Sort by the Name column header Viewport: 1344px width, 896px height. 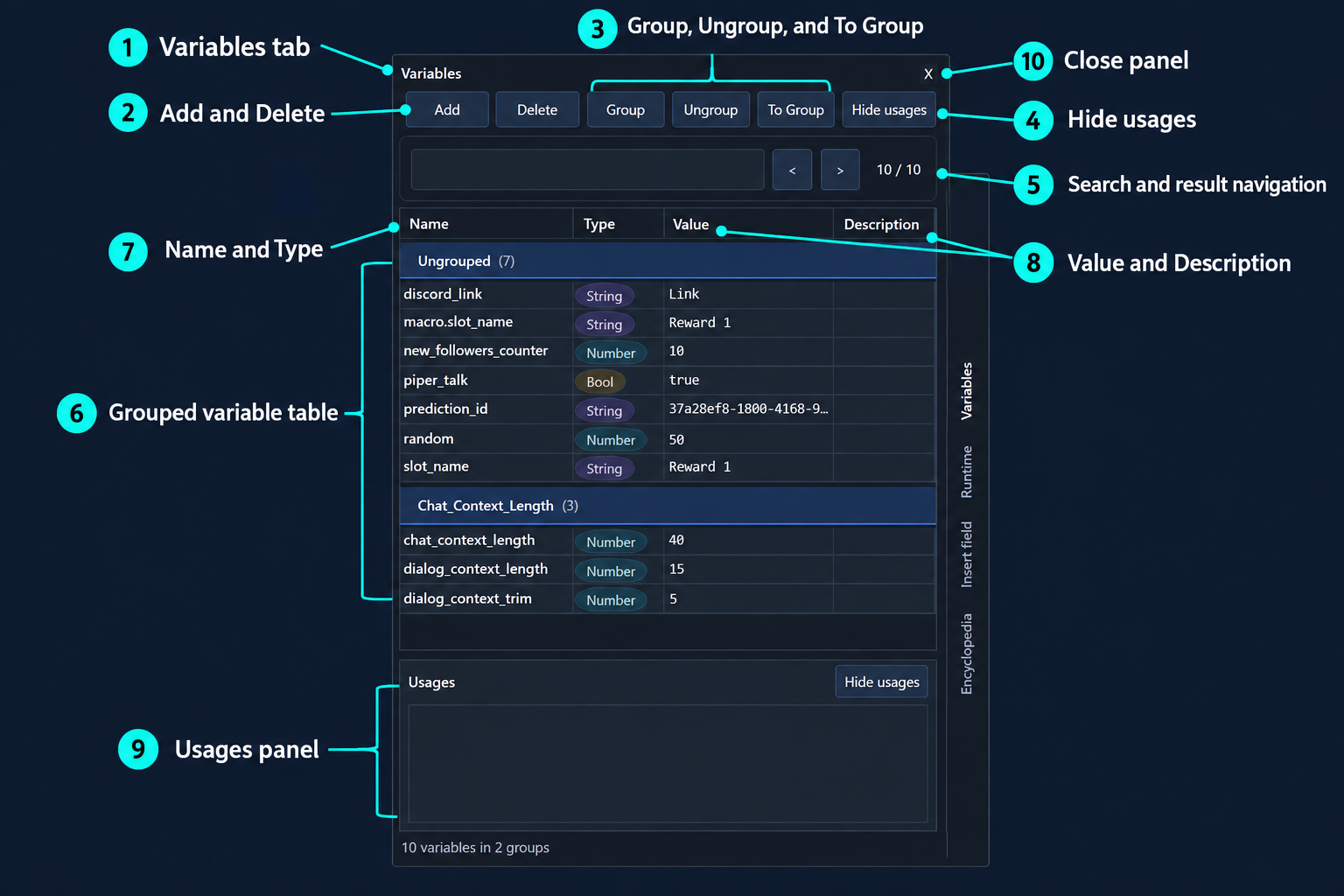click(486, 224)
